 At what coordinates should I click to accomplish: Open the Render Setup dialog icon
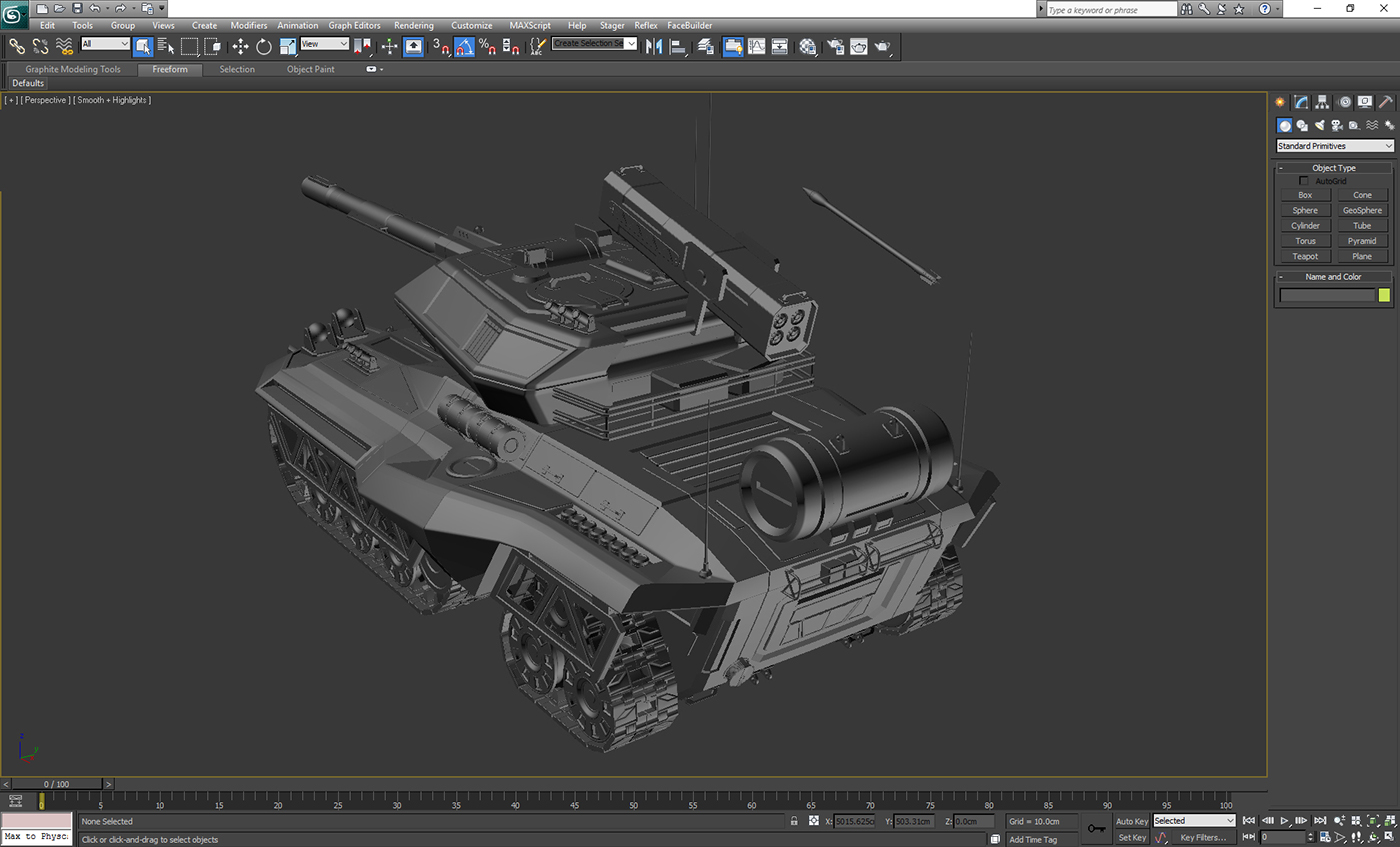click(836, 46)
